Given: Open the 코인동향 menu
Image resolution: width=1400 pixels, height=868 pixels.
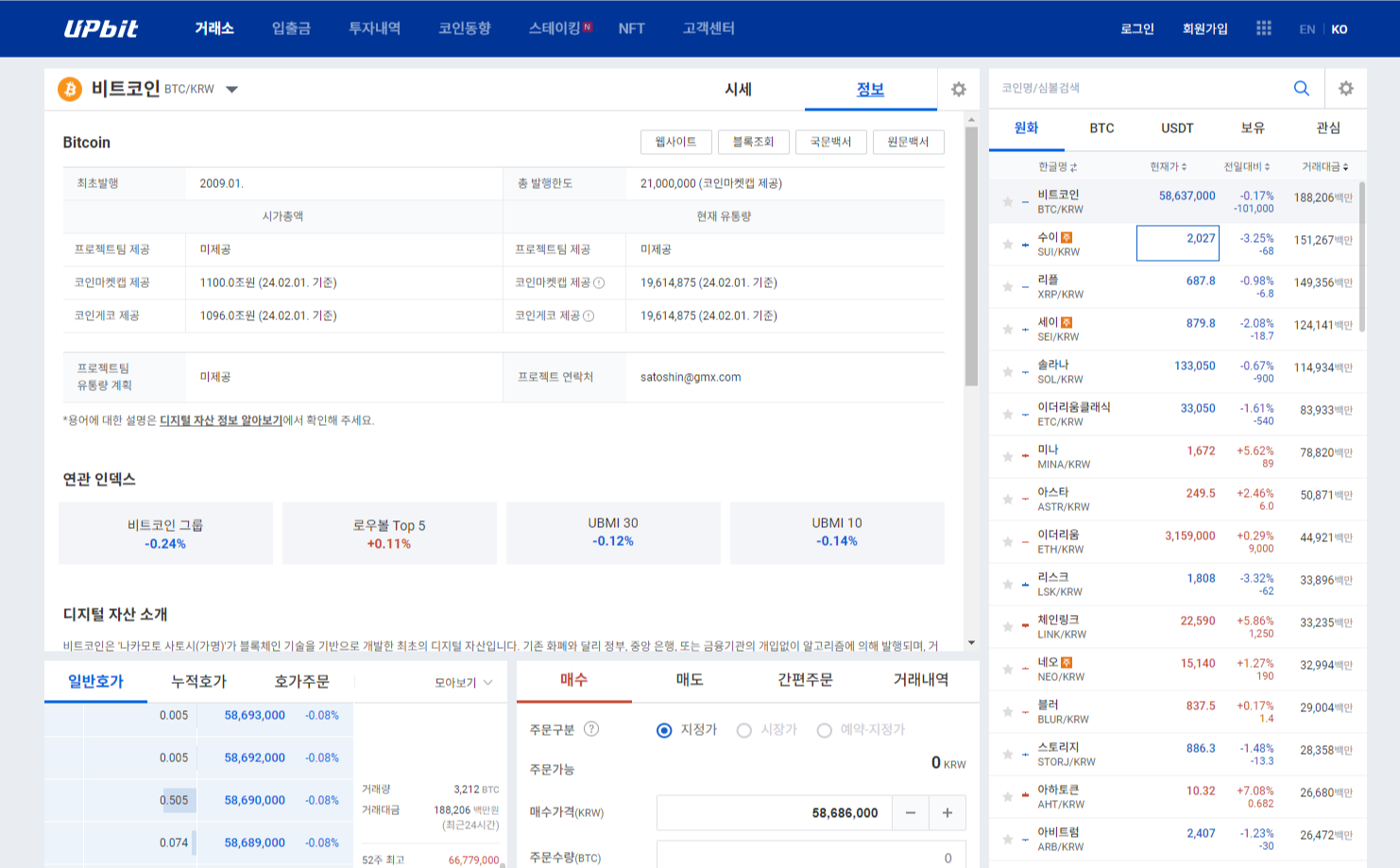Looking at the screenshot, I should point(465,28).
